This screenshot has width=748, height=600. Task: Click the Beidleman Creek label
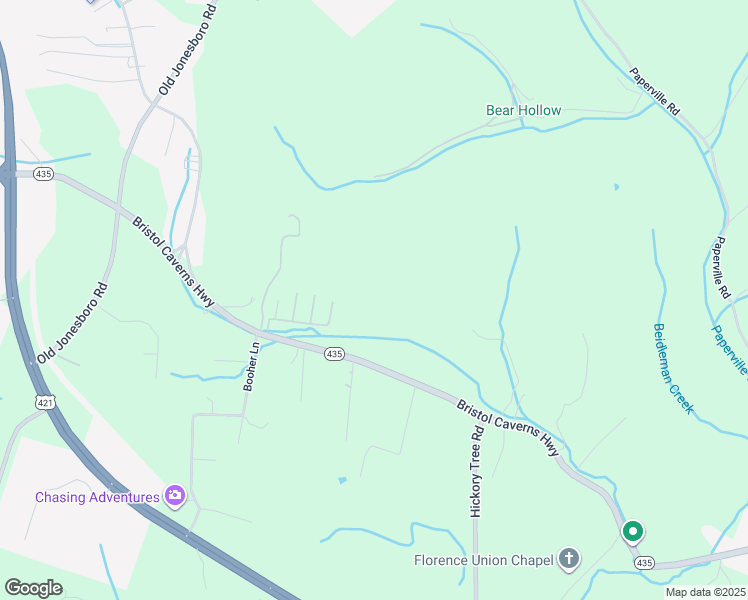[673, 368]
